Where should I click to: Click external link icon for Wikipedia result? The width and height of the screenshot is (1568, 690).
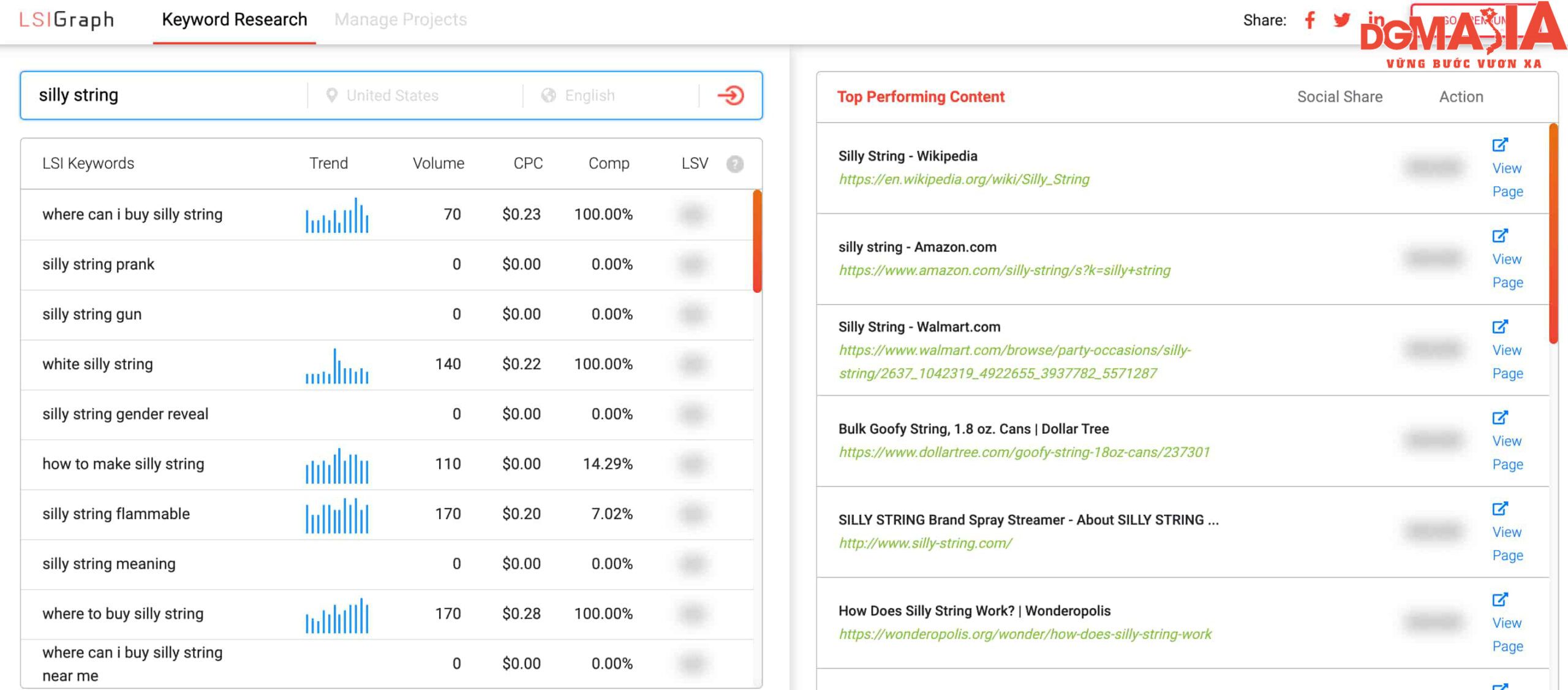(1500, 145)
